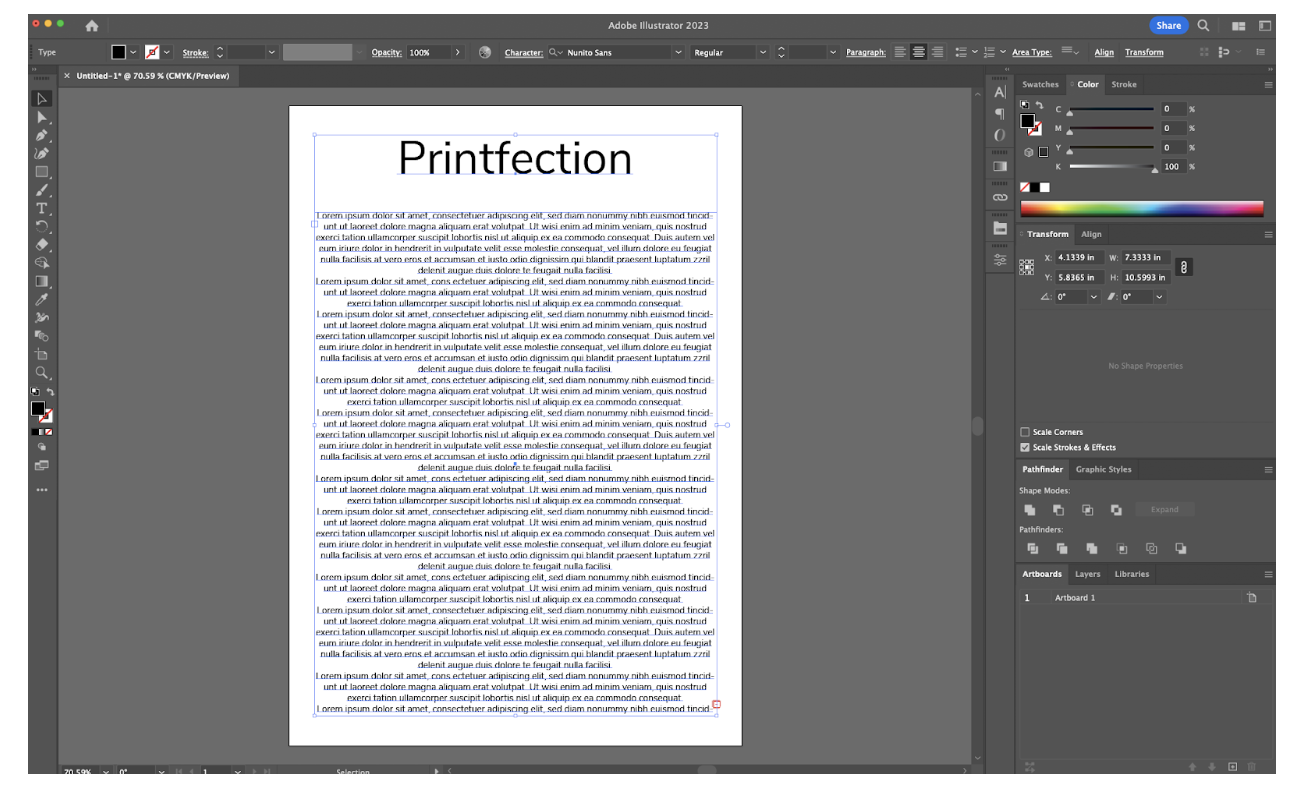
Task: Switch to the Swatches tab
Action: pyautogui.click(x=1040, y=84)
